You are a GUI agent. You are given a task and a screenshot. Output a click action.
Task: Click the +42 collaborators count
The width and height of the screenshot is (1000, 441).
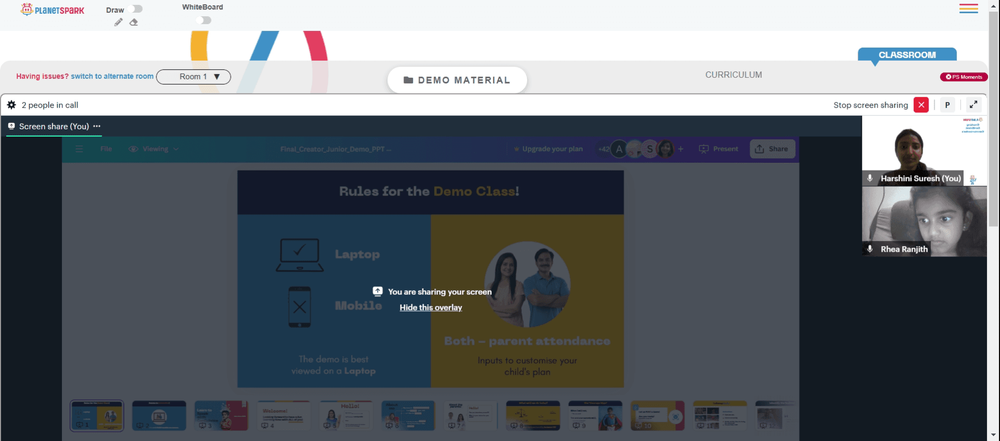[603, 149]
